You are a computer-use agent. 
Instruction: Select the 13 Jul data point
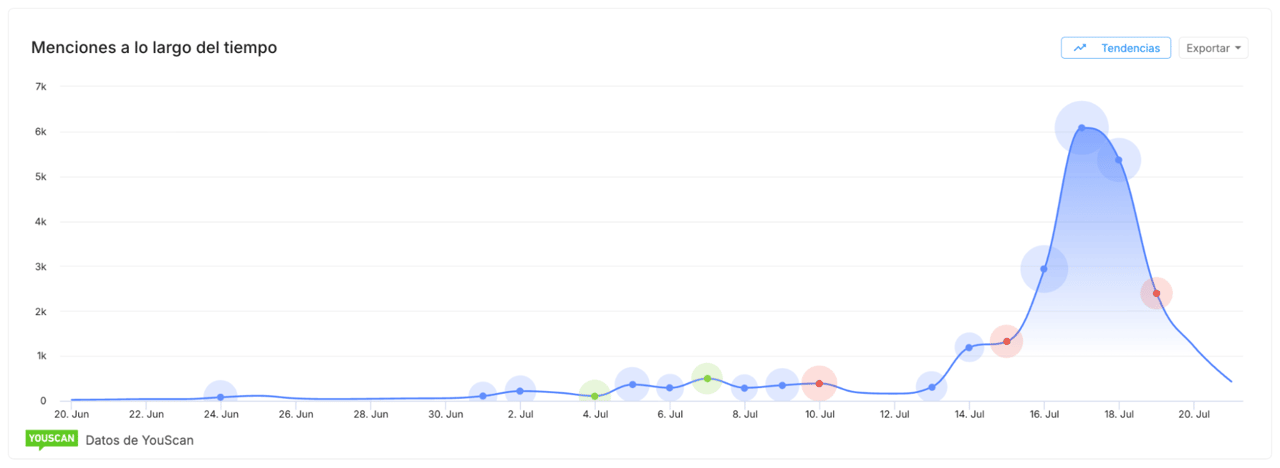point(932,387)
